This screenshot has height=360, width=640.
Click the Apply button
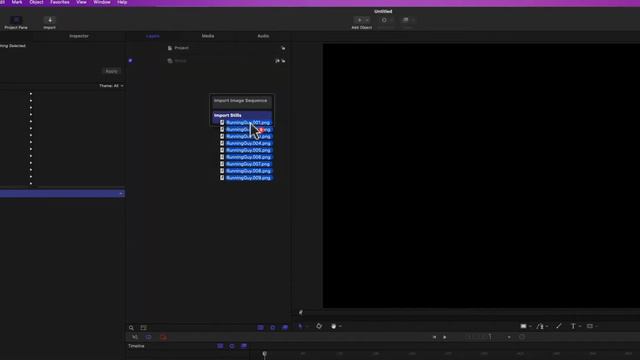(111, 71)
